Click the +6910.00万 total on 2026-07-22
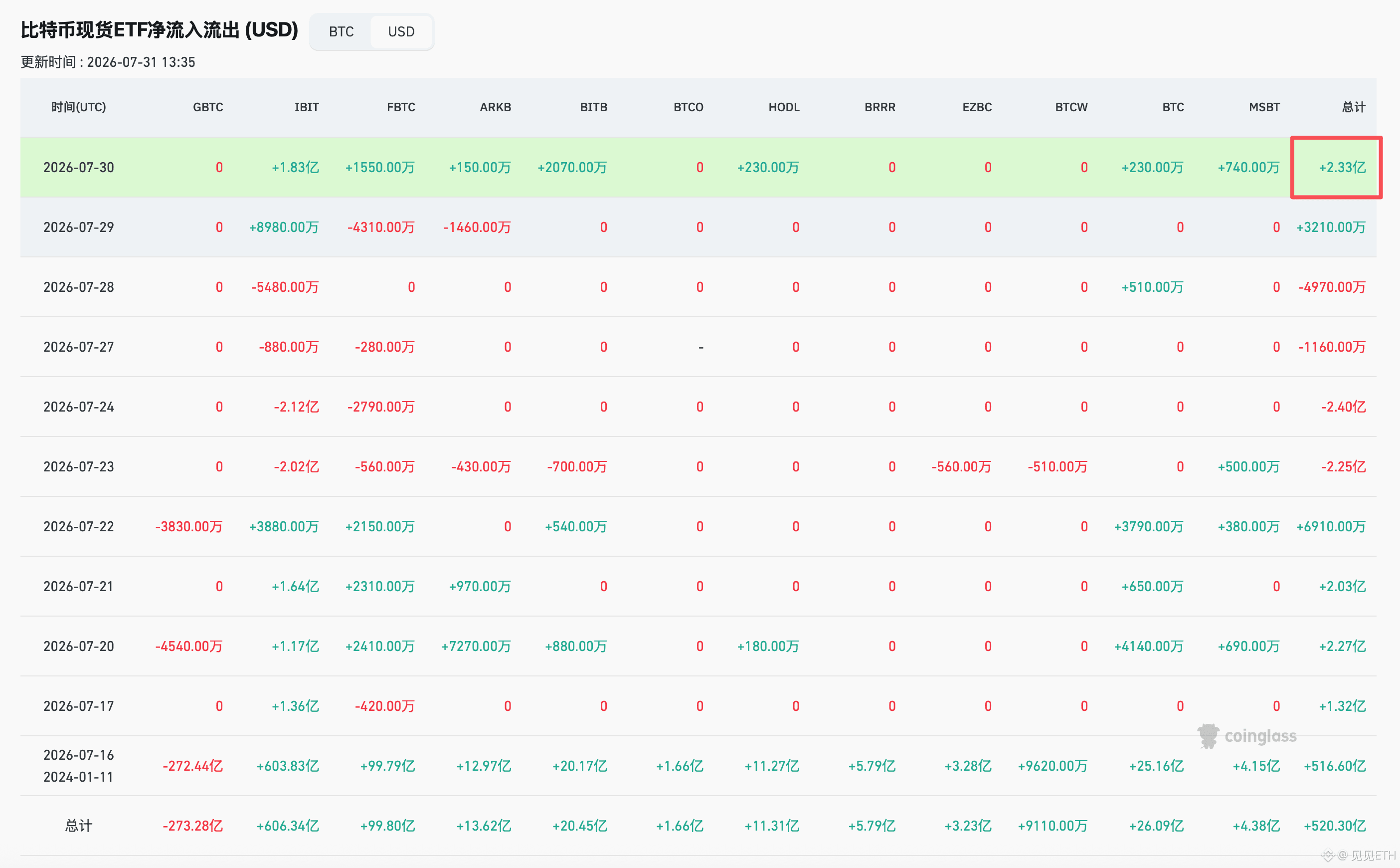1400x868 pixels. coord(1331,526)
